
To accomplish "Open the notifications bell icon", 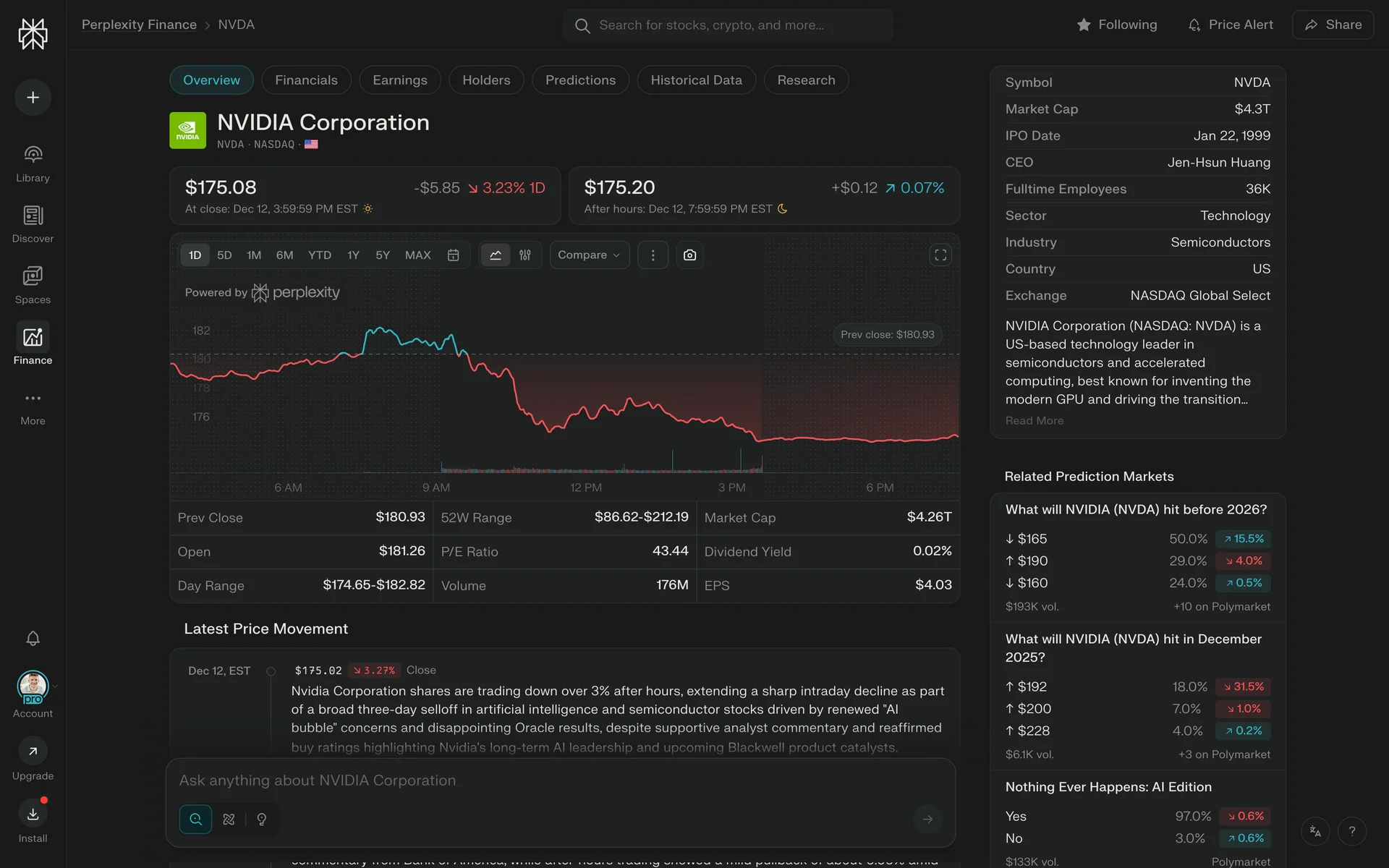I will 33,638.
